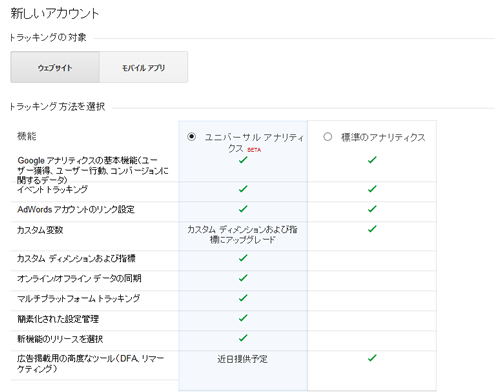Click Universal column checkmark for AdWords リンク設定
The height and width of the screenshot is (392, 500).
pos(243,209)
